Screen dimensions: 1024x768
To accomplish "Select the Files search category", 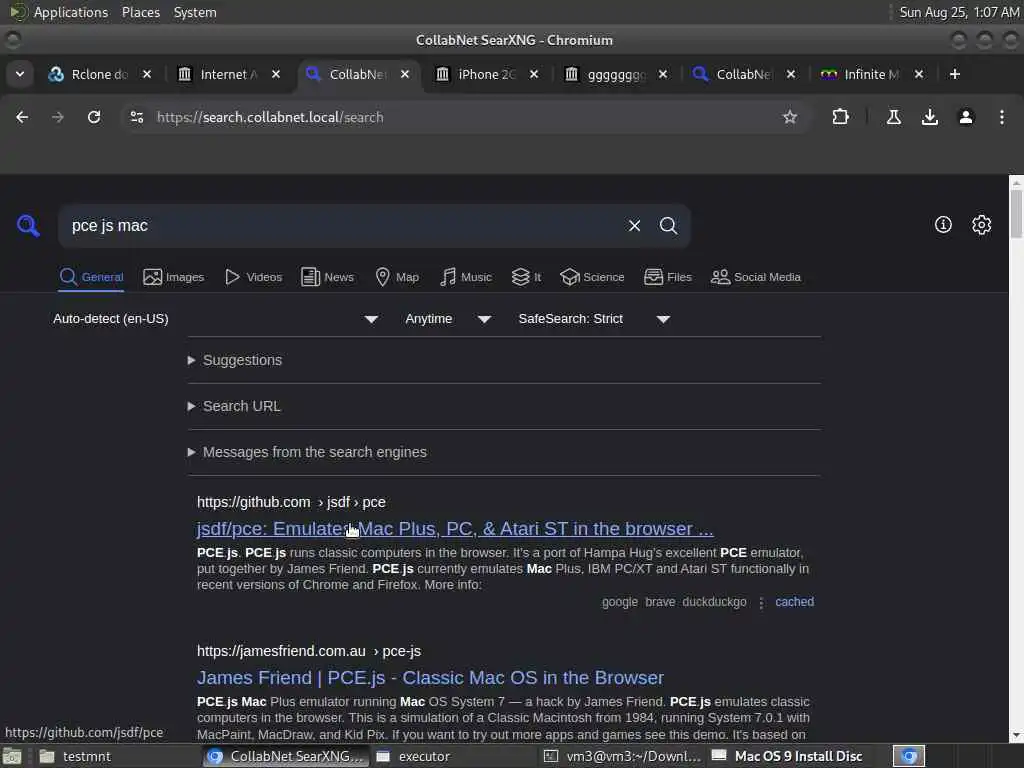I will (x=667, y=277).
